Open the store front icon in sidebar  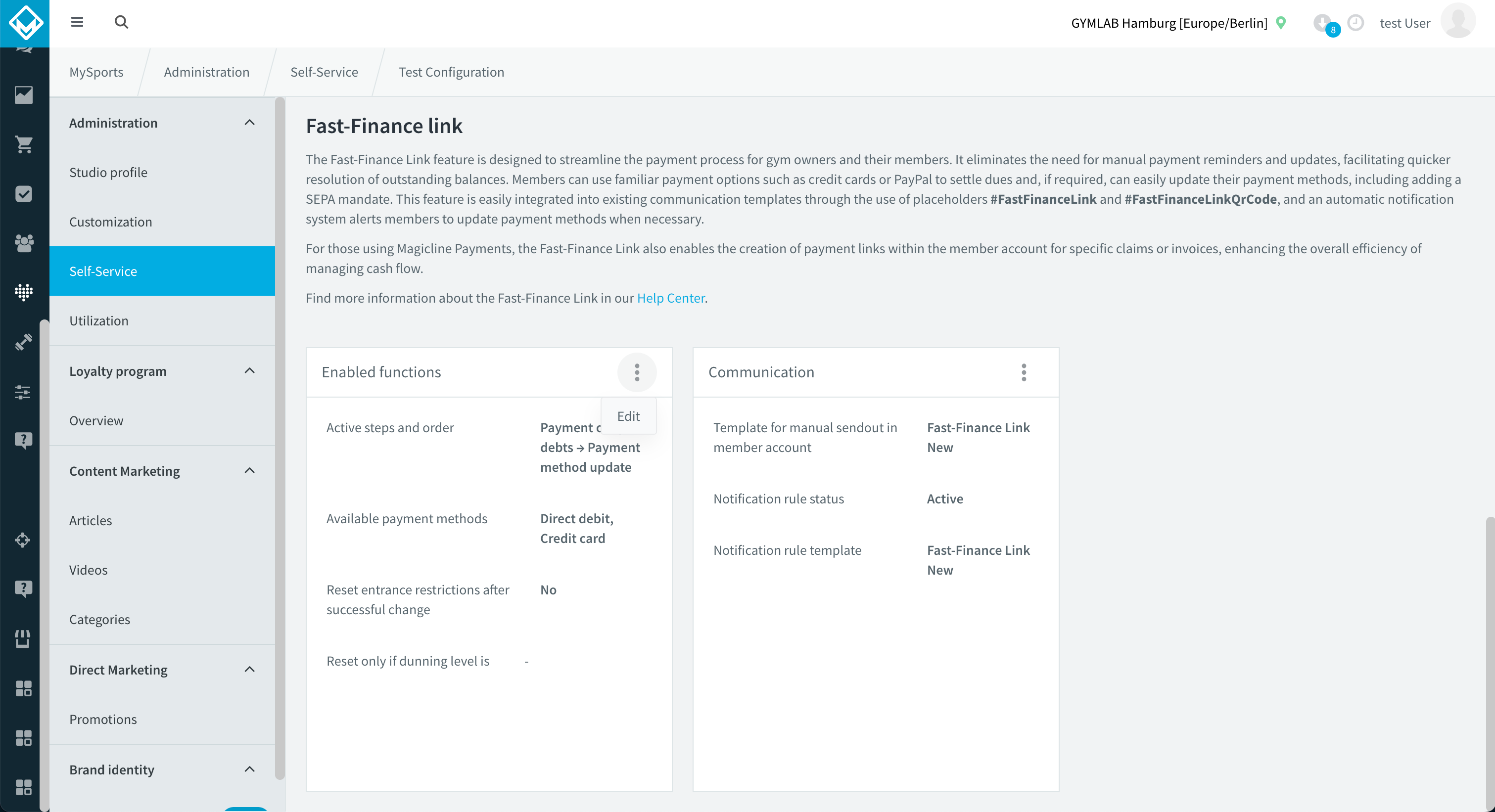click(24, 638)
